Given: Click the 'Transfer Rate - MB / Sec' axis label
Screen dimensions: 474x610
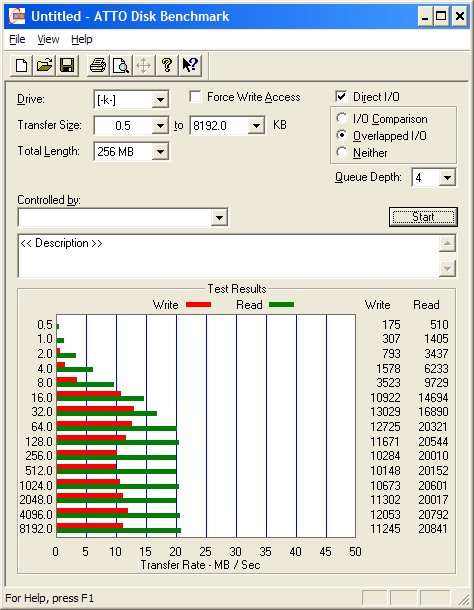Looking at the screenshot, I should pyautogui.click(x=200, y=564).
